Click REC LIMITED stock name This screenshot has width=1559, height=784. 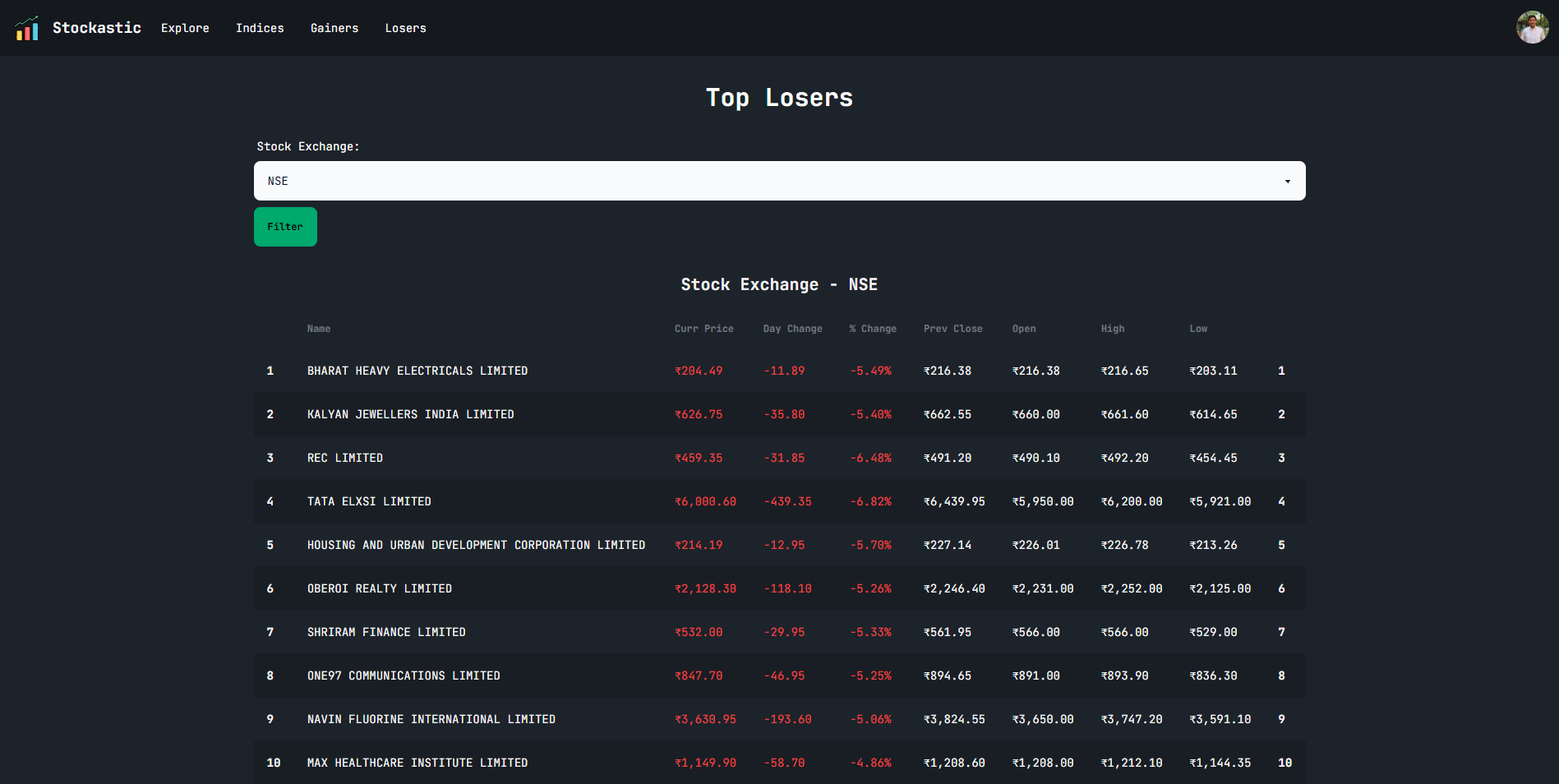pyautogui.click(x=345, y=458)
